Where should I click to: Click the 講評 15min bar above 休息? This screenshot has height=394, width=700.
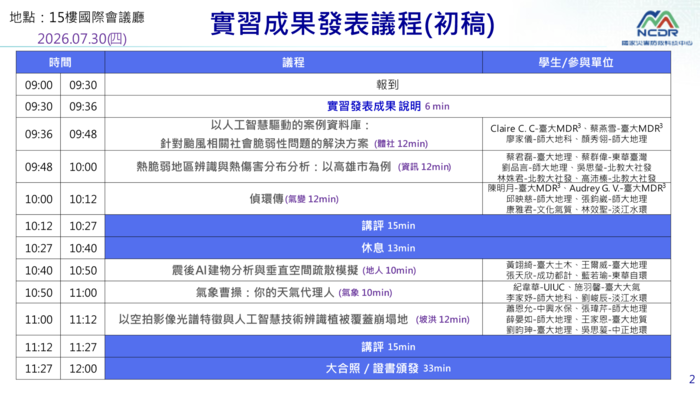tap(388, 226)
